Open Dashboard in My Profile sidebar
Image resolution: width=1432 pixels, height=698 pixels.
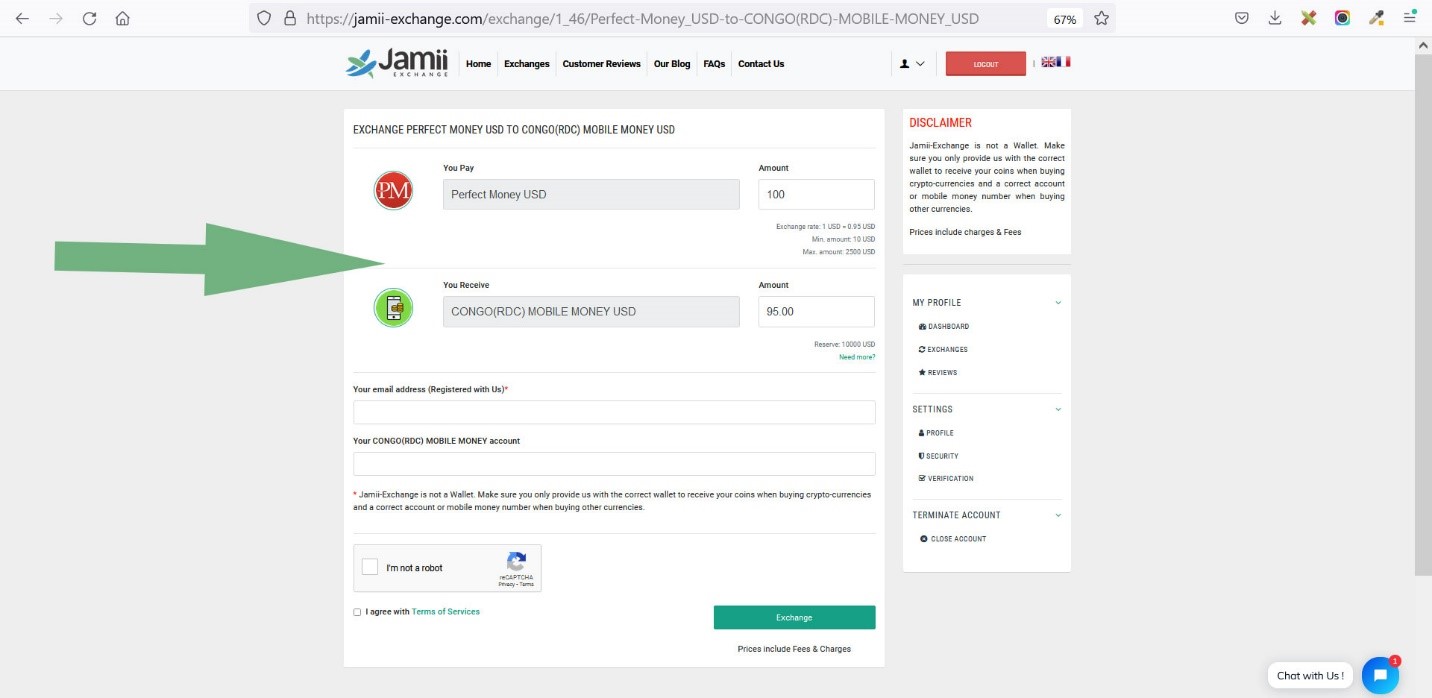[943, 327]
